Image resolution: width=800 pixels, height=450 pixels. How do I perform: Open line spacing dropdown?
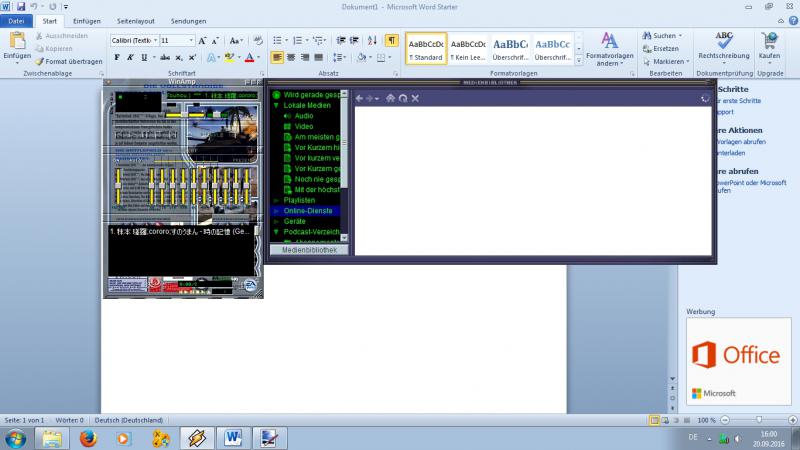click(339, 57)
